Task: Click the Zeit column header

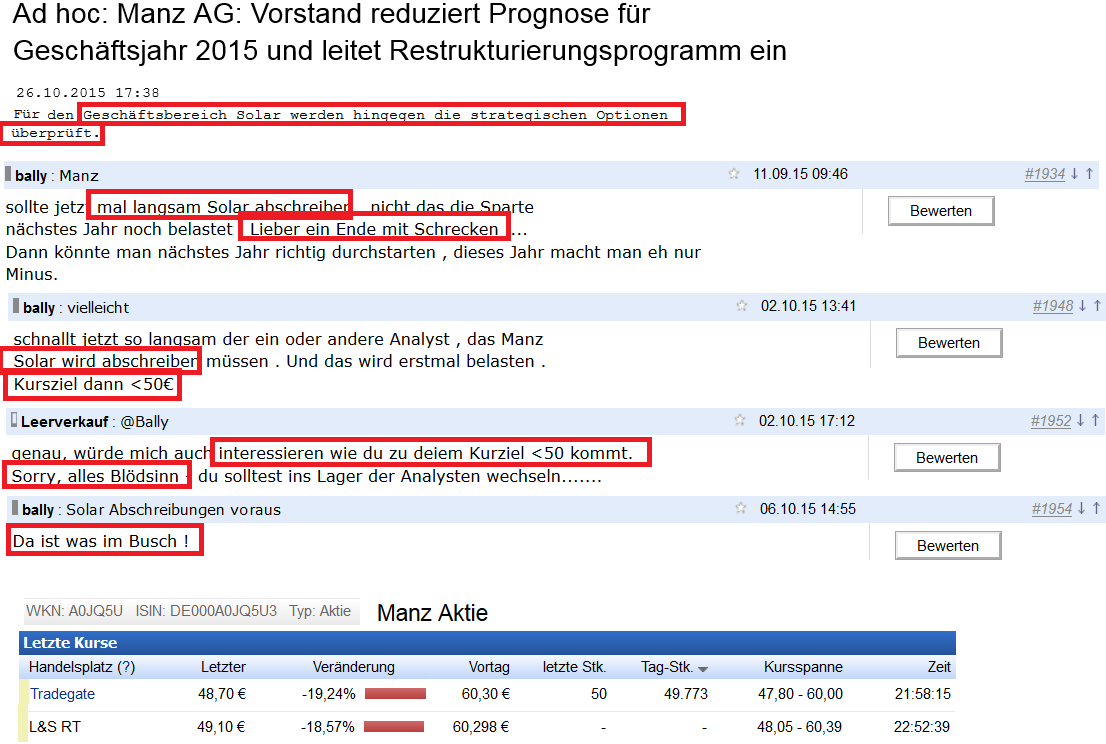Action: click(939, 667)
